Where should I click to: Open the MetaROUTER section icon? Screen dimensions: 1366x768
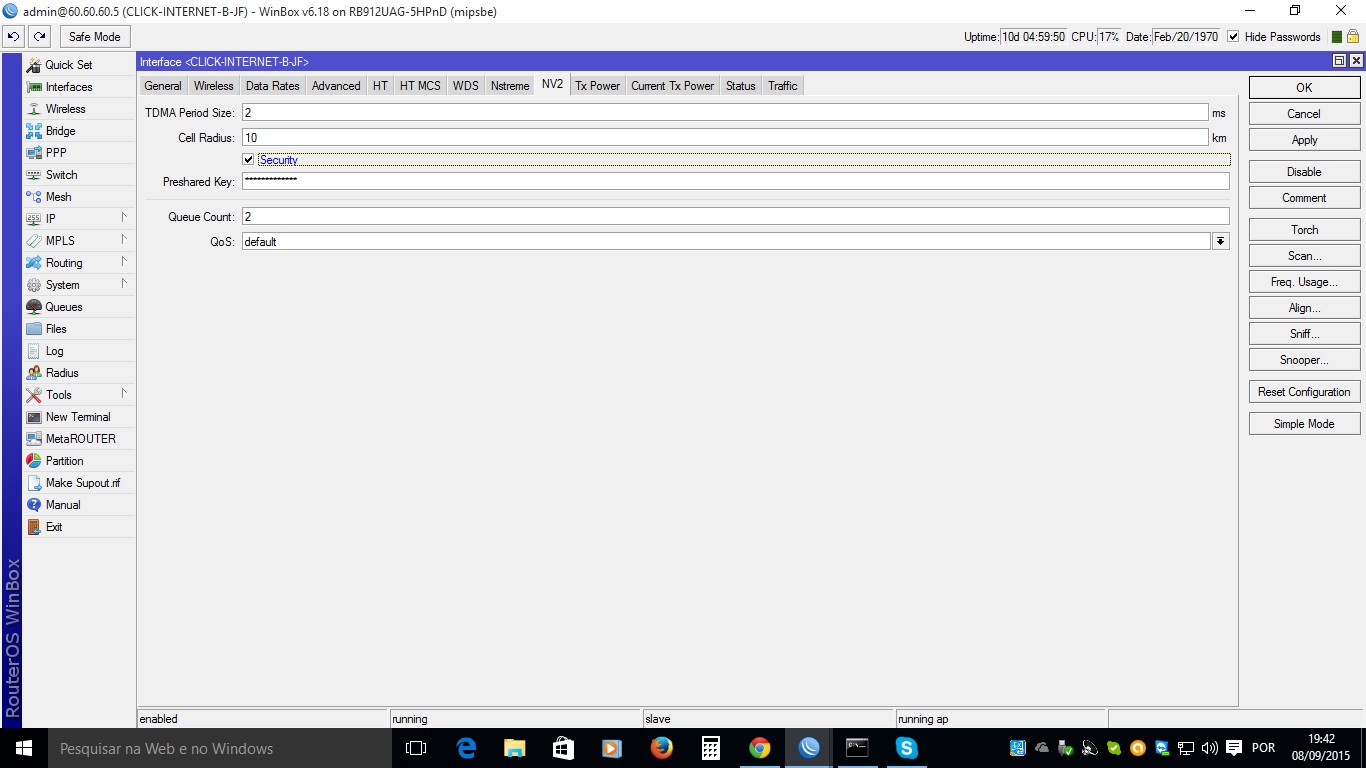click(x=34, y=439)
